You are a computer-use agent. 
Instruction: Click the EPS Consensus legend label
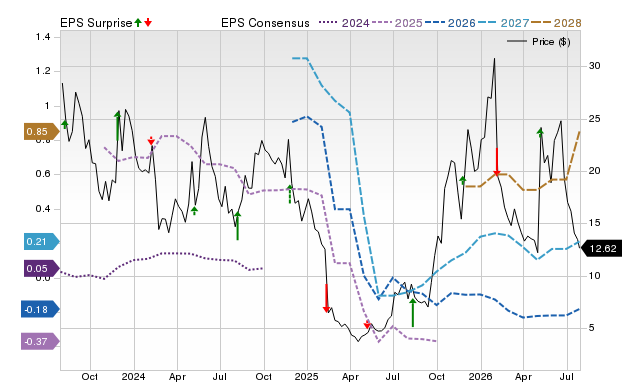tap(265, 23)
